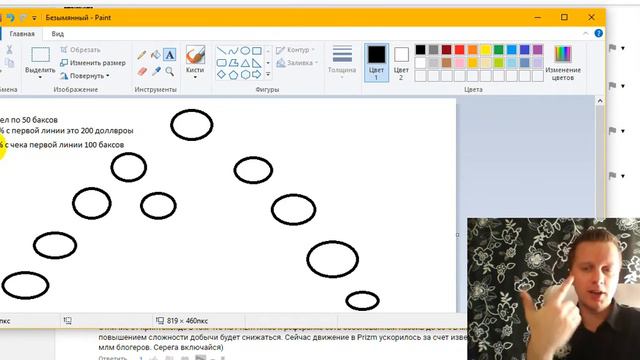Pick the brown color swatch
640x360 pixels.
click(x=446, y=63)
